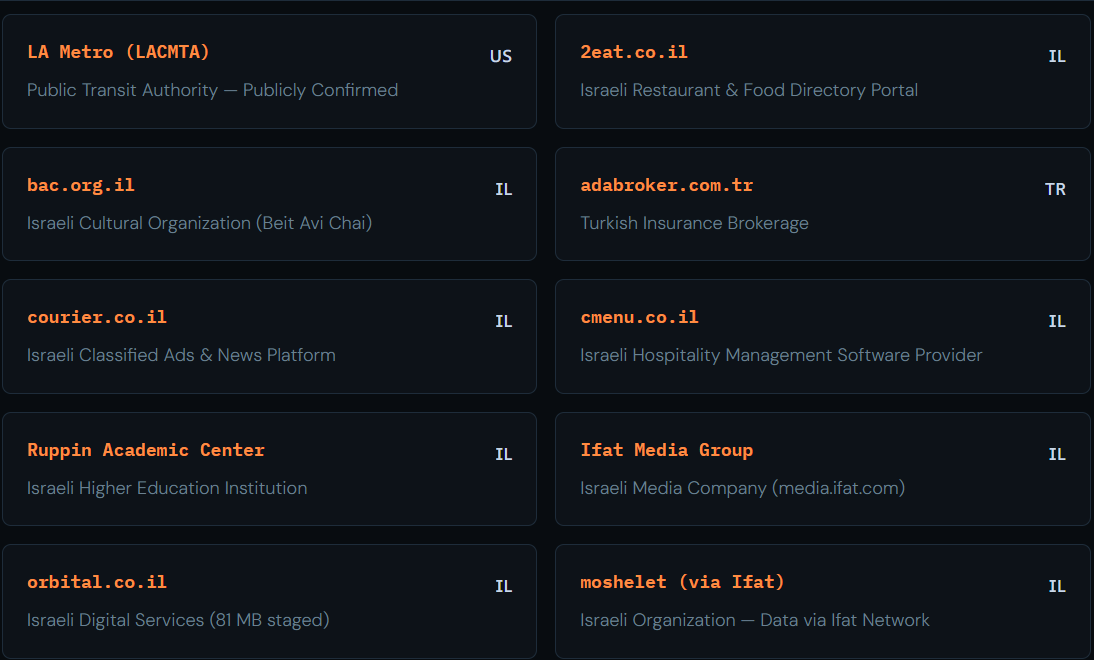Open the cmenu.co.il card title

click(639, 317)
